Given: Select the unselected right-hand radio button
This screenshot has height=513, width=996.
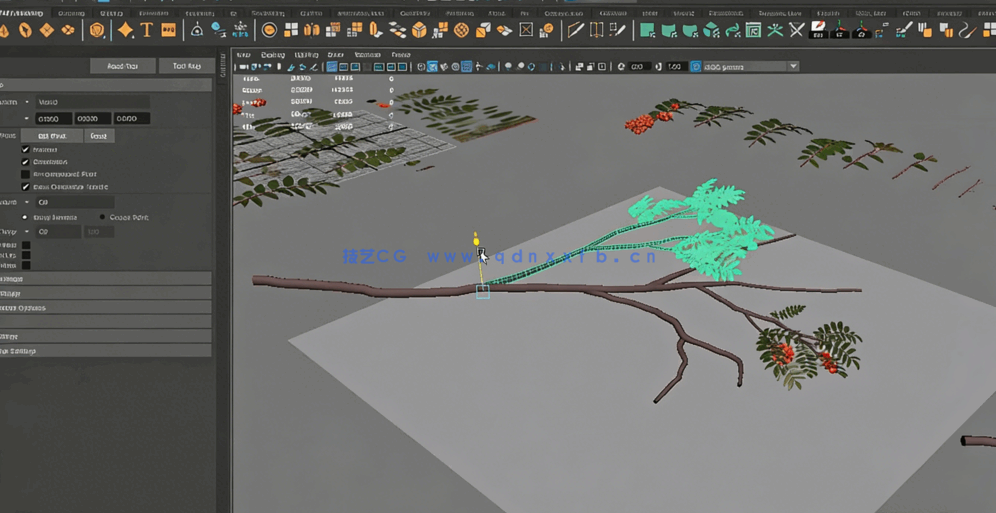Looking at the screenshot, I should [102, 217].
